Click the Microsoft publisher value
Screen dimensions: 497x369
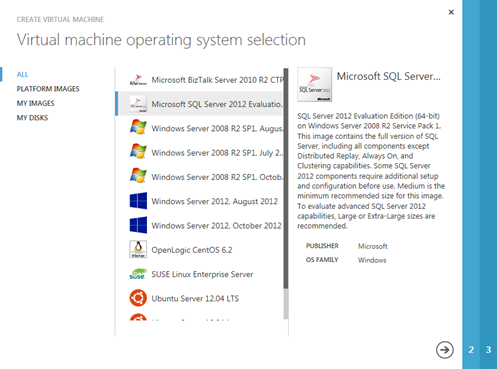tap(373, 246)
